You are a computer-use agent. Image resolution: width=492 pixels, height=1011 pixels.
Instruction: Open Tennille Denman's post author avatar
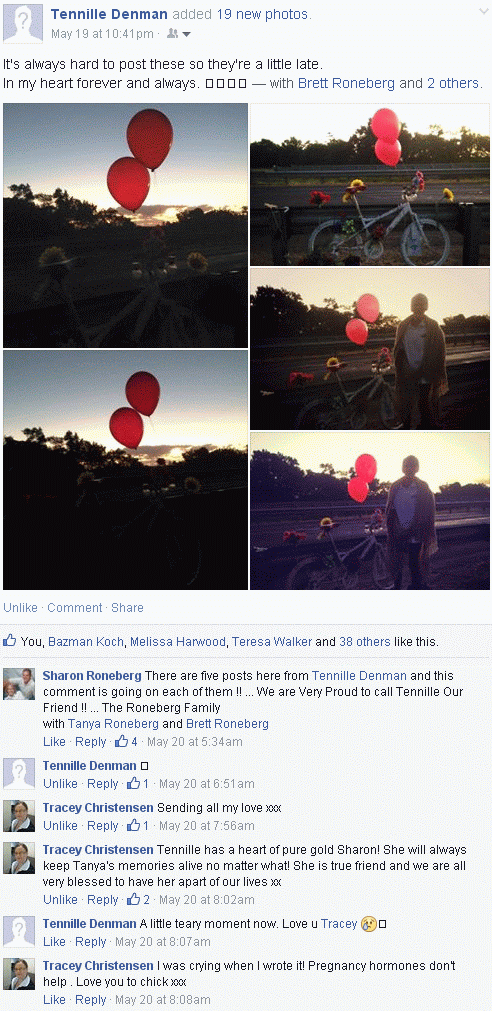point(23,24)
